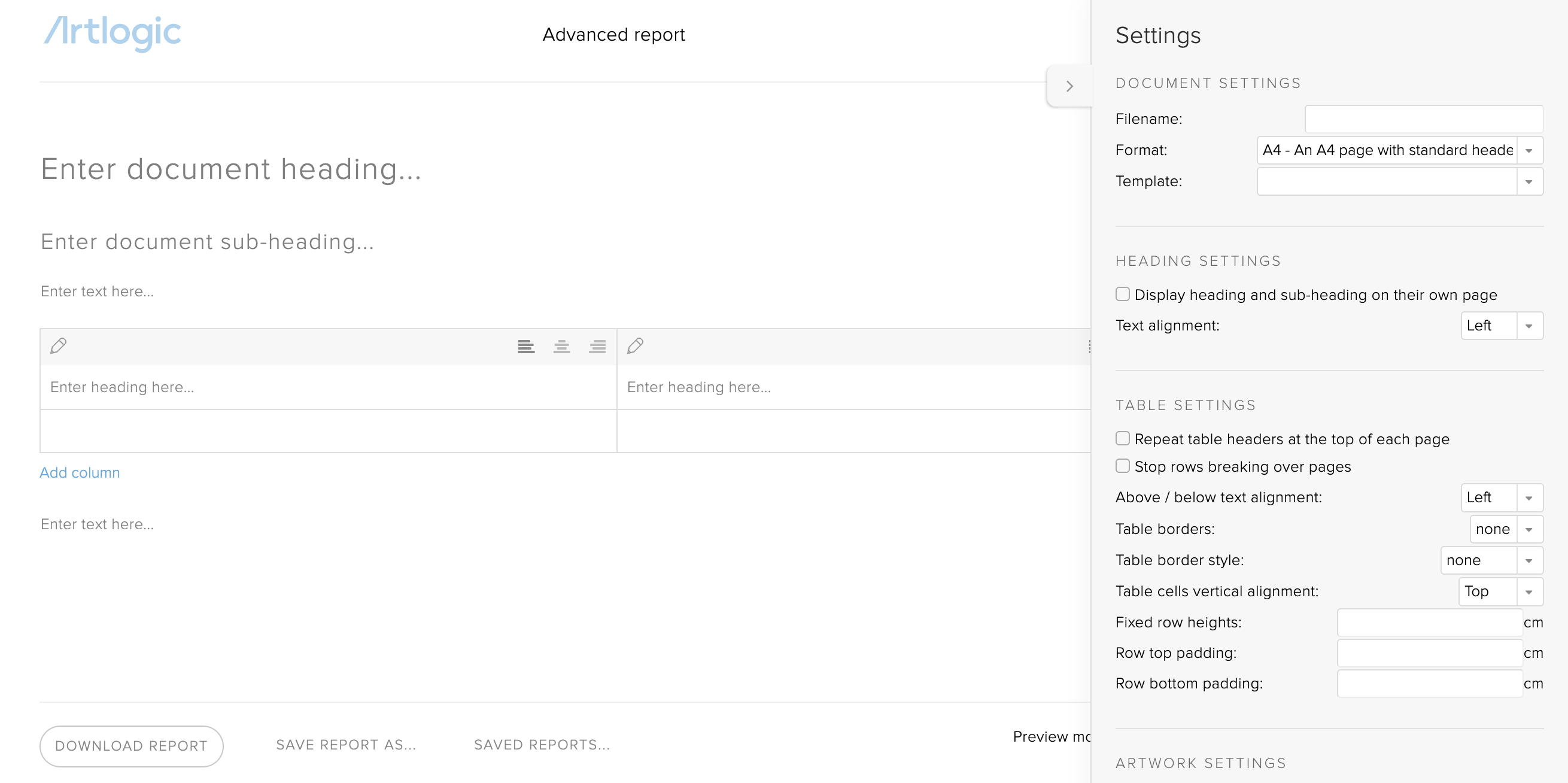Click the pencil edit icon in the first column
This screenshot has height=783, width=1568.
pyautogui.click(x=59, y=346)
